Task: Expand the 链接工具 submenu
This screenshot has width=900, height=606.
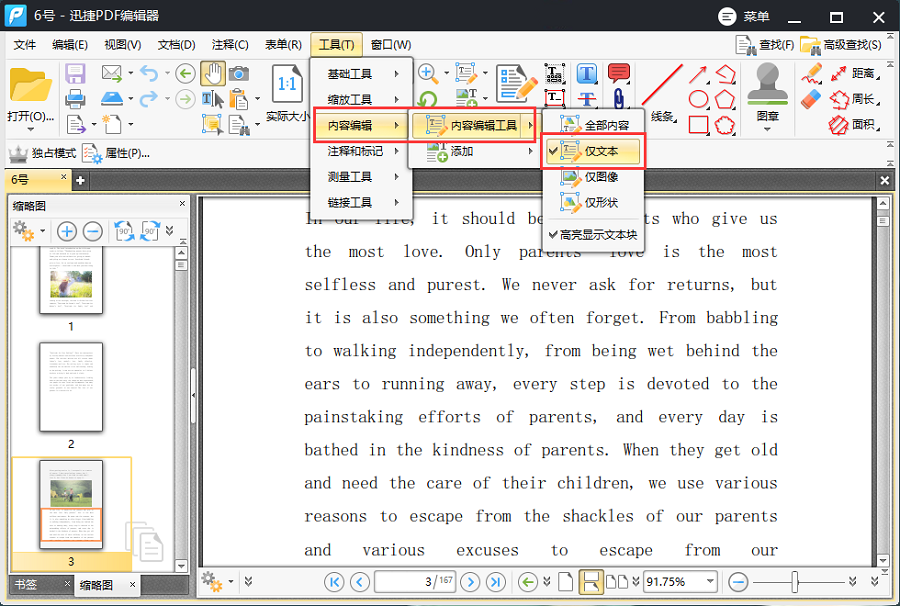Action: tap(361, 202)
